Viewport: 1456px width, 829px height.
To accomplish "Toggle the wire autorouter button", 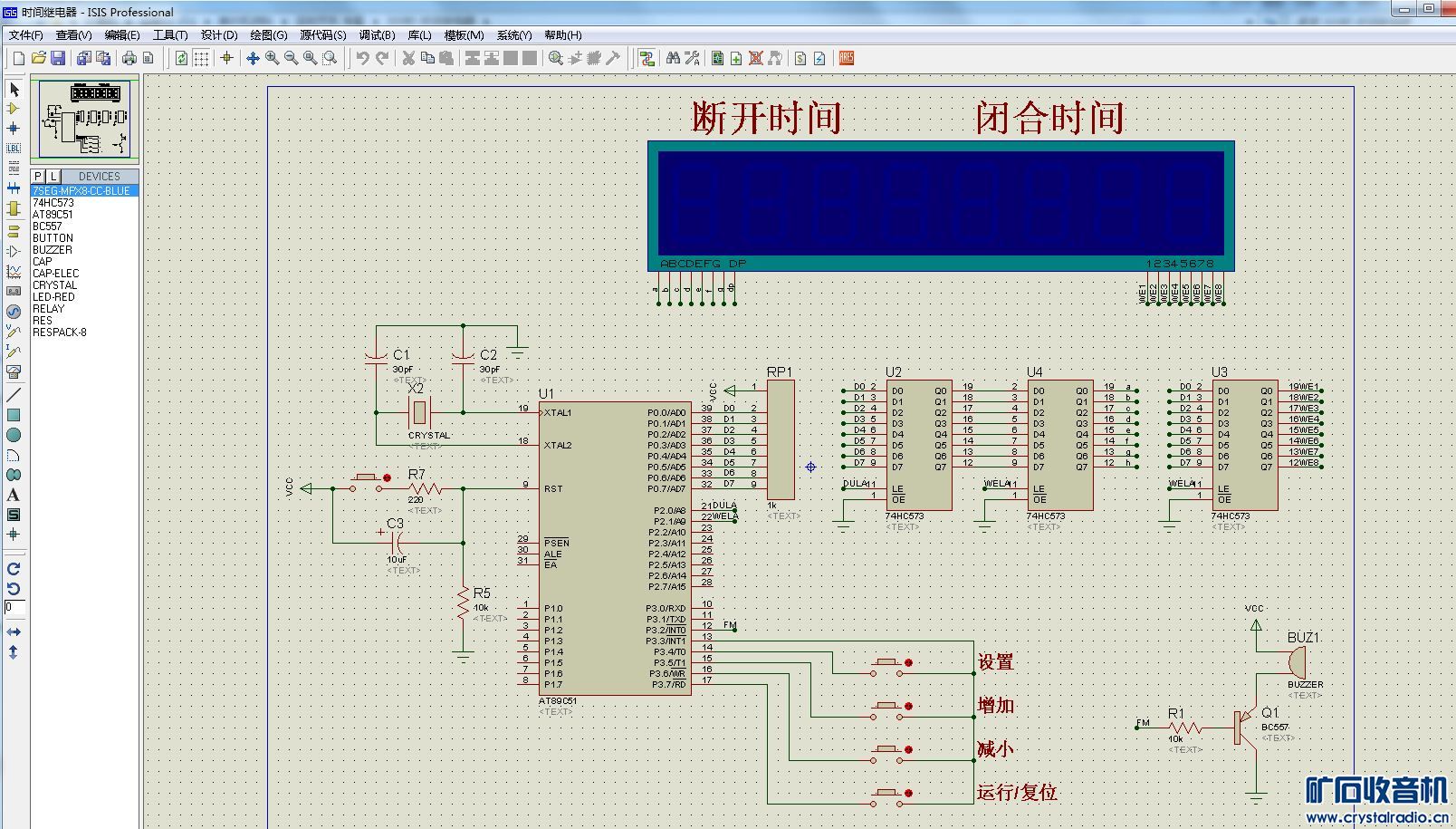I will (x=647, y=58).
